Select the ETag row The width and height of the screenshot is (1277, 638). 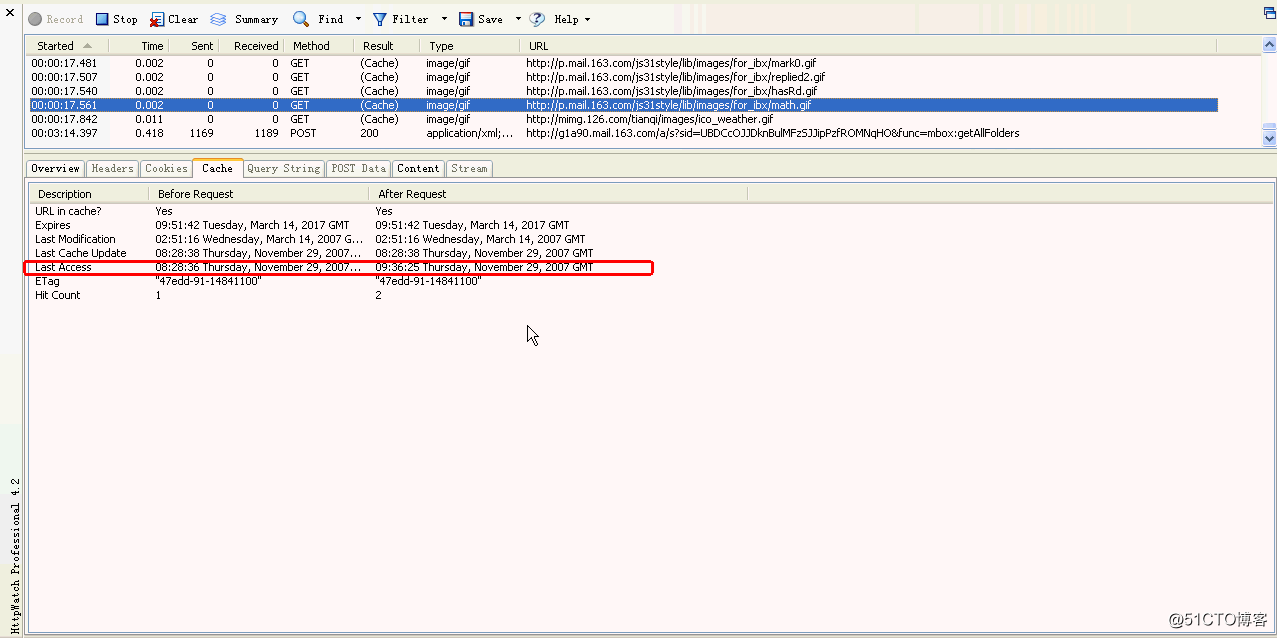click(x=390, y=281)
